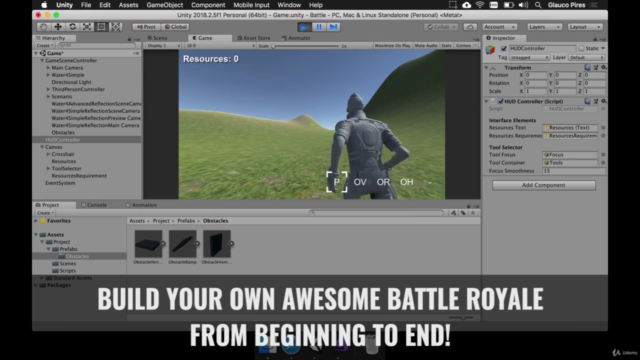640x360 pixels.
Task: Toggle Global handle rotation mode
Action: (176, 27)
